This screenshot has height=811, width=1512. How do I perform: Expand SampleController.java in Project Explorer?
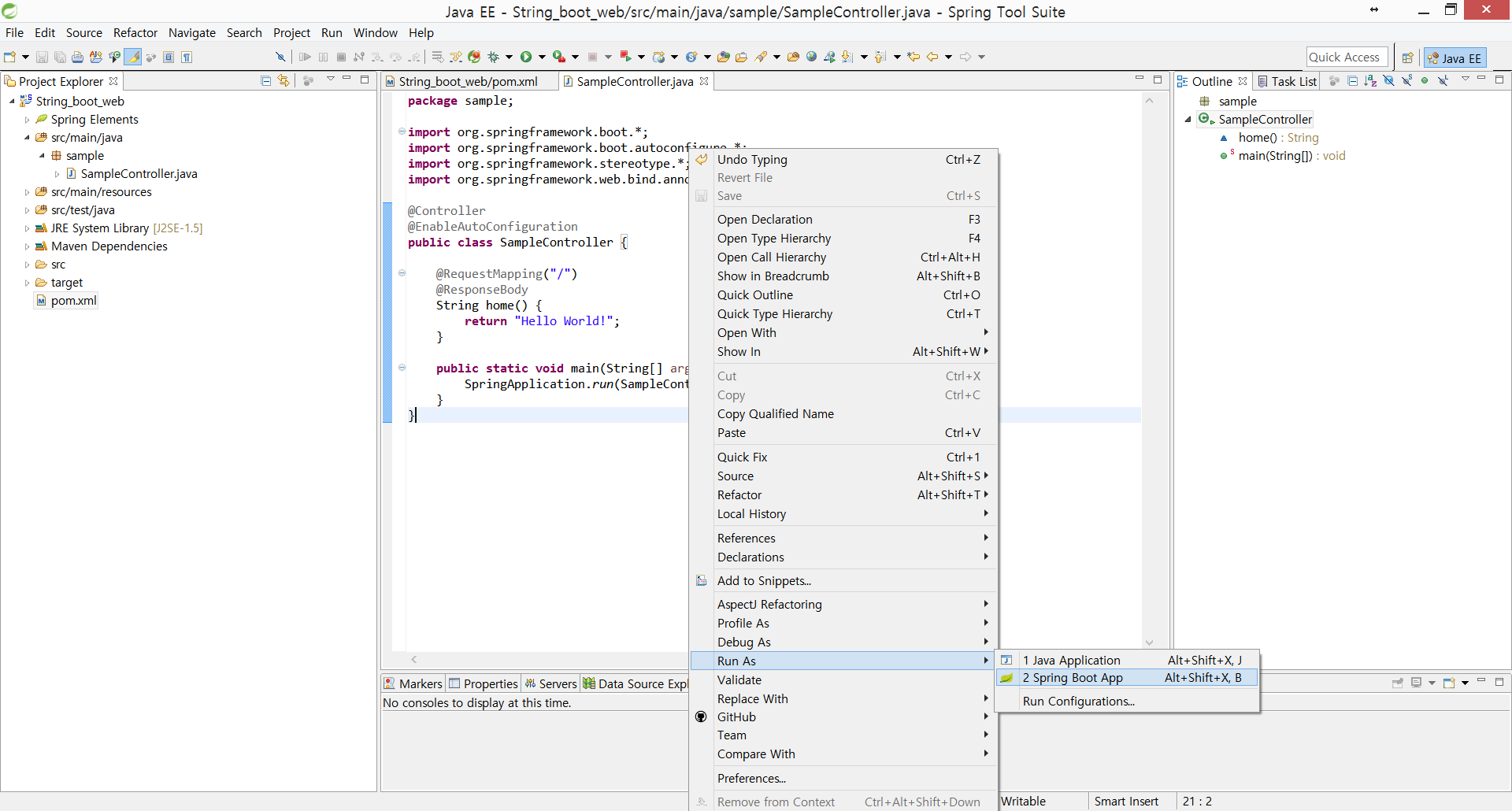[x=57, y=174]
